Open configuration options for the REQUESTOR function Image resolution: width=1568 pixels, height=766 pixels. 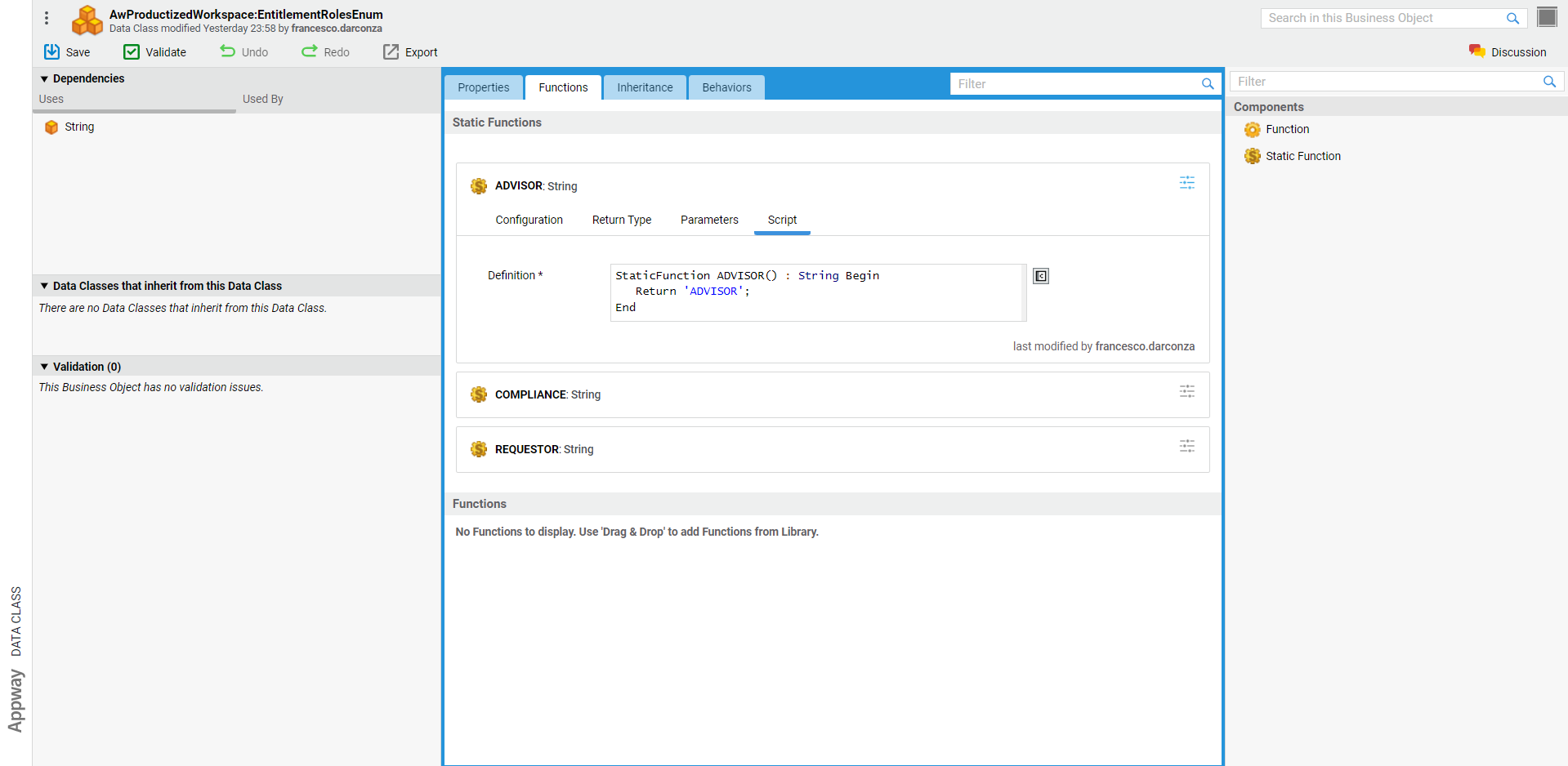click(1186, 446)
